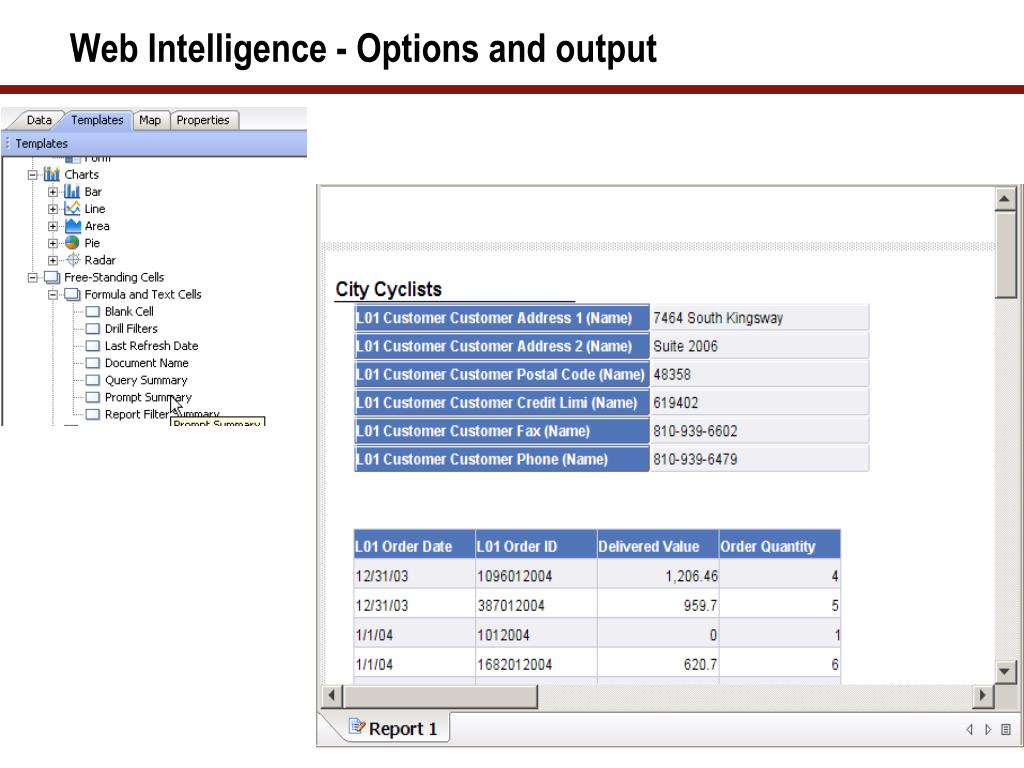The height and width of the screenshot is (768, 1024).
Task: Expand the Pie chart node
Action: (53, 243)
